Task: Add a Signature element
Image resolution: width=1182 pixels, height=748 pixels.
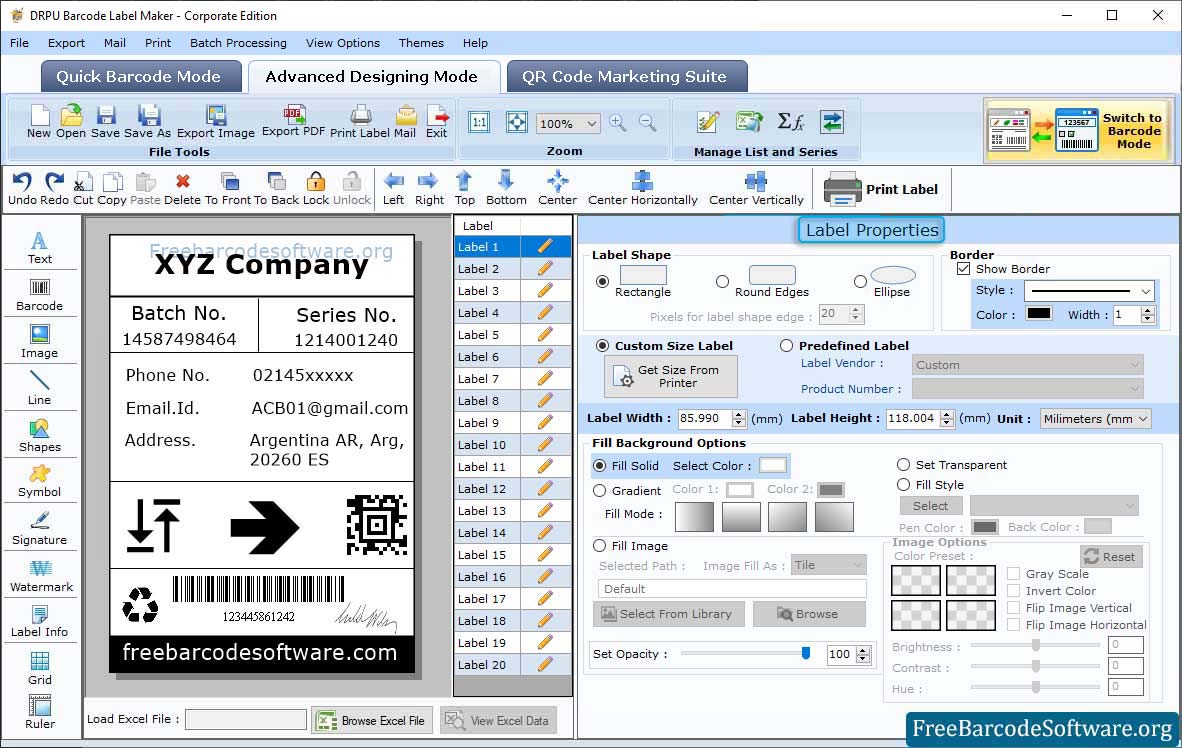Action: (39, 529)
